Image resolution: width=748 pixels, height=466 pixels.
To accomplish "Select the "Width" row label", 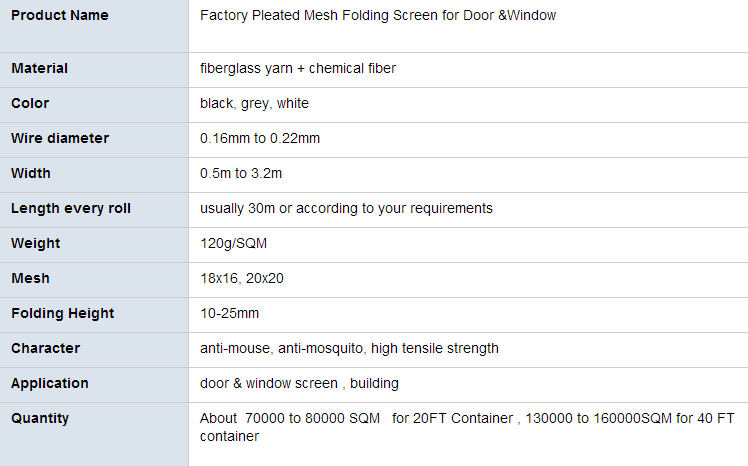I will [31, 173].
